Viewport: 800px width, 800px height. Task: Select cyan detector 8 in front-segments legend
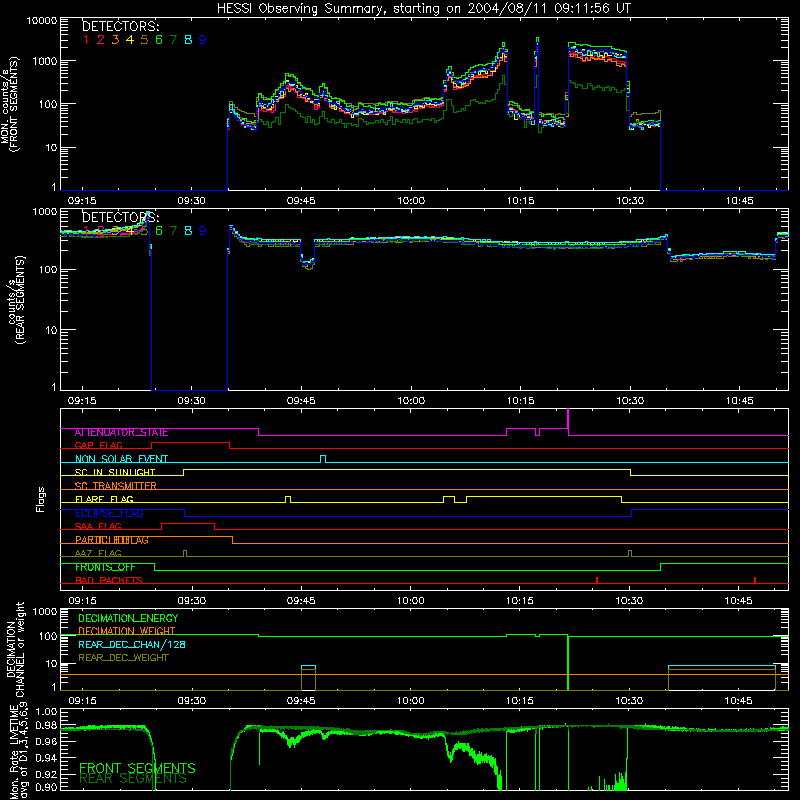click(188, 40)
